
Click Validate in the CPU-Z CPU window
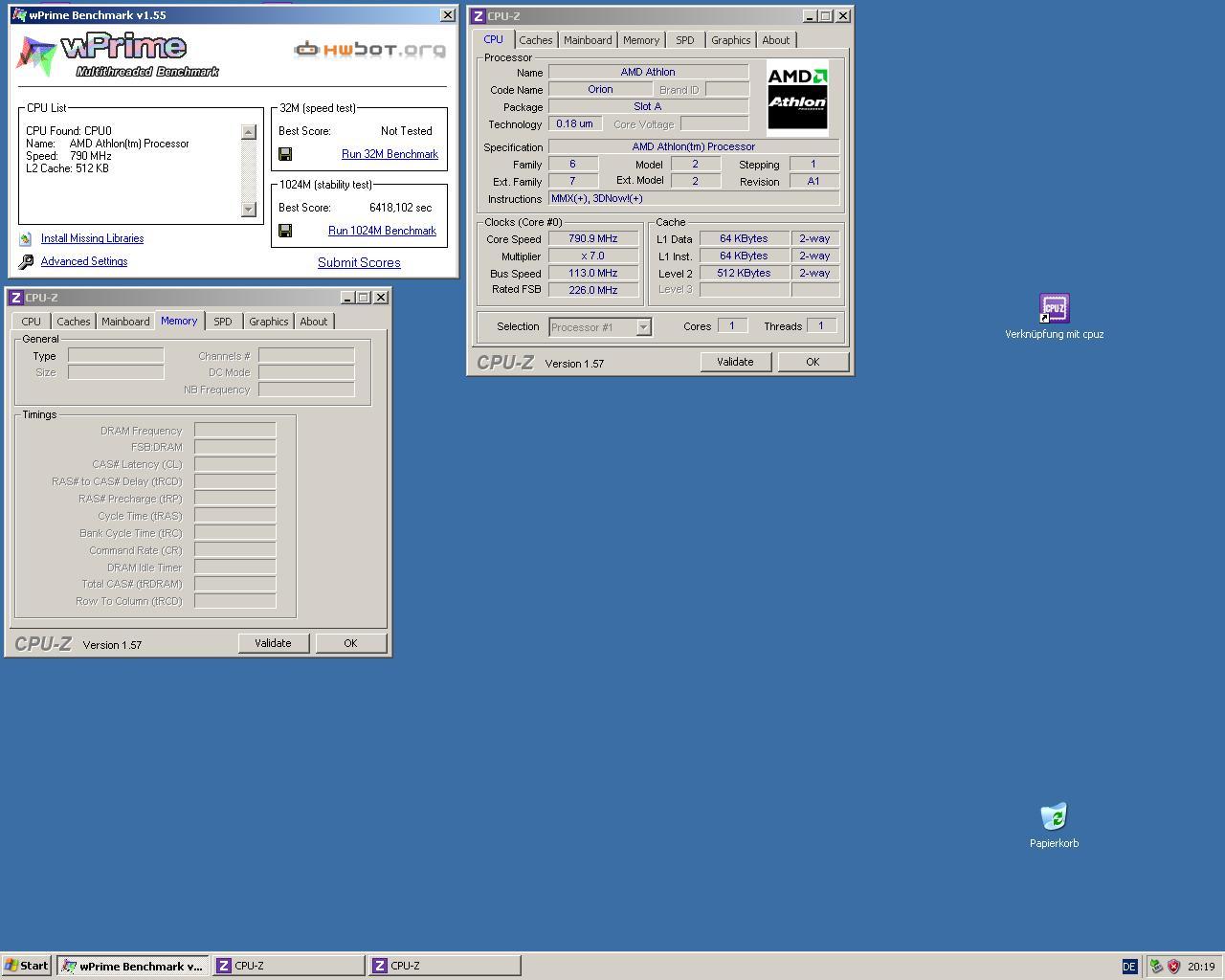point(735,362)
